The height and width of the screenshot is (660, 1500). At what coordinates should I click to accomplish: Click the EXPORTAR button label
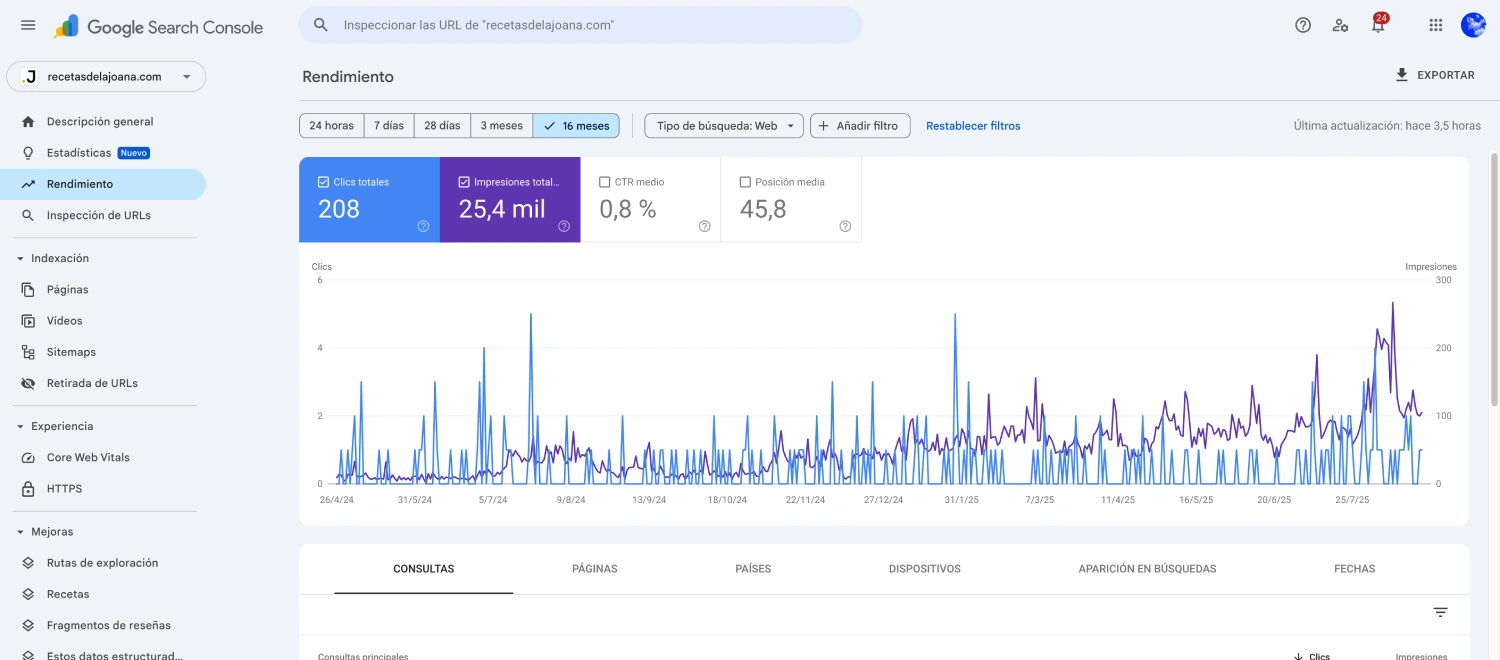(1446, 75)
